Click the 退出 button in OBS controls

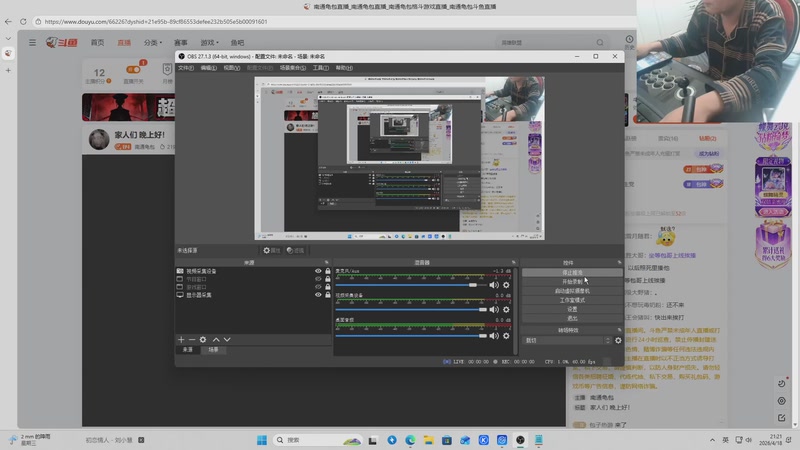coord(572,318)
